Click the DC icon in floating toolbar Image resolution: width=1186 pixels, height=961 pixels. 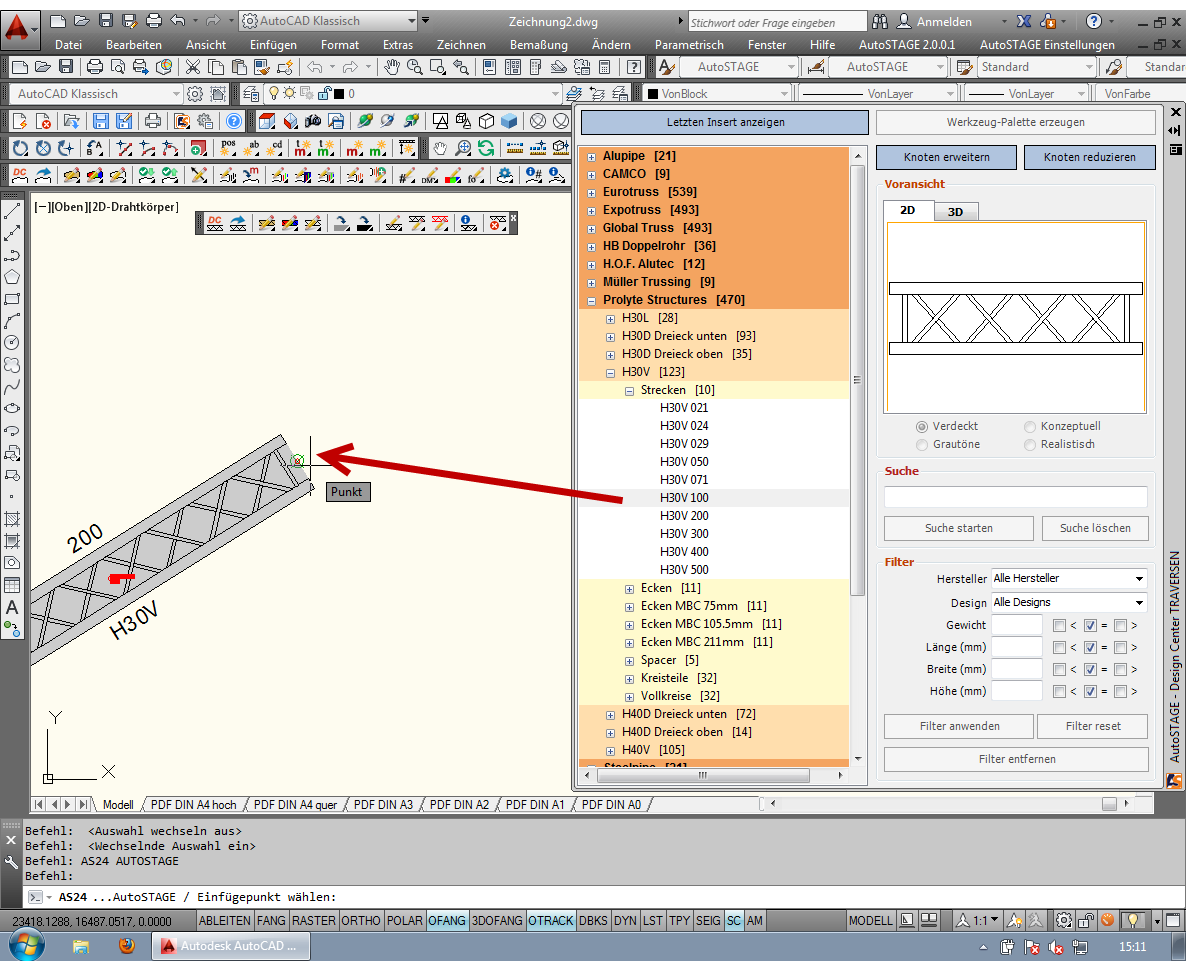click(x=213, y=223)
